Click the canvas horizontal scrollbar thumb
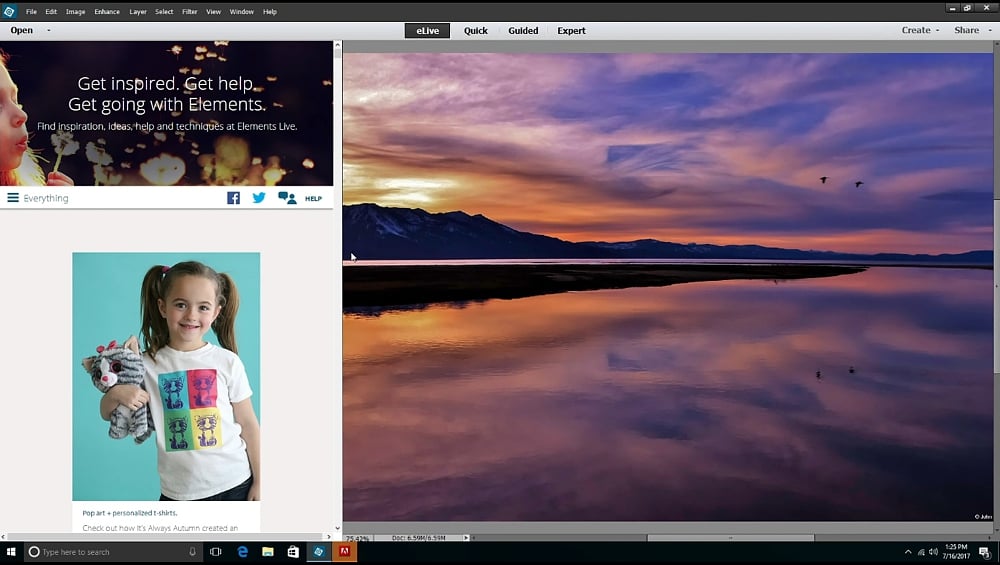 [x=731, y=538]
